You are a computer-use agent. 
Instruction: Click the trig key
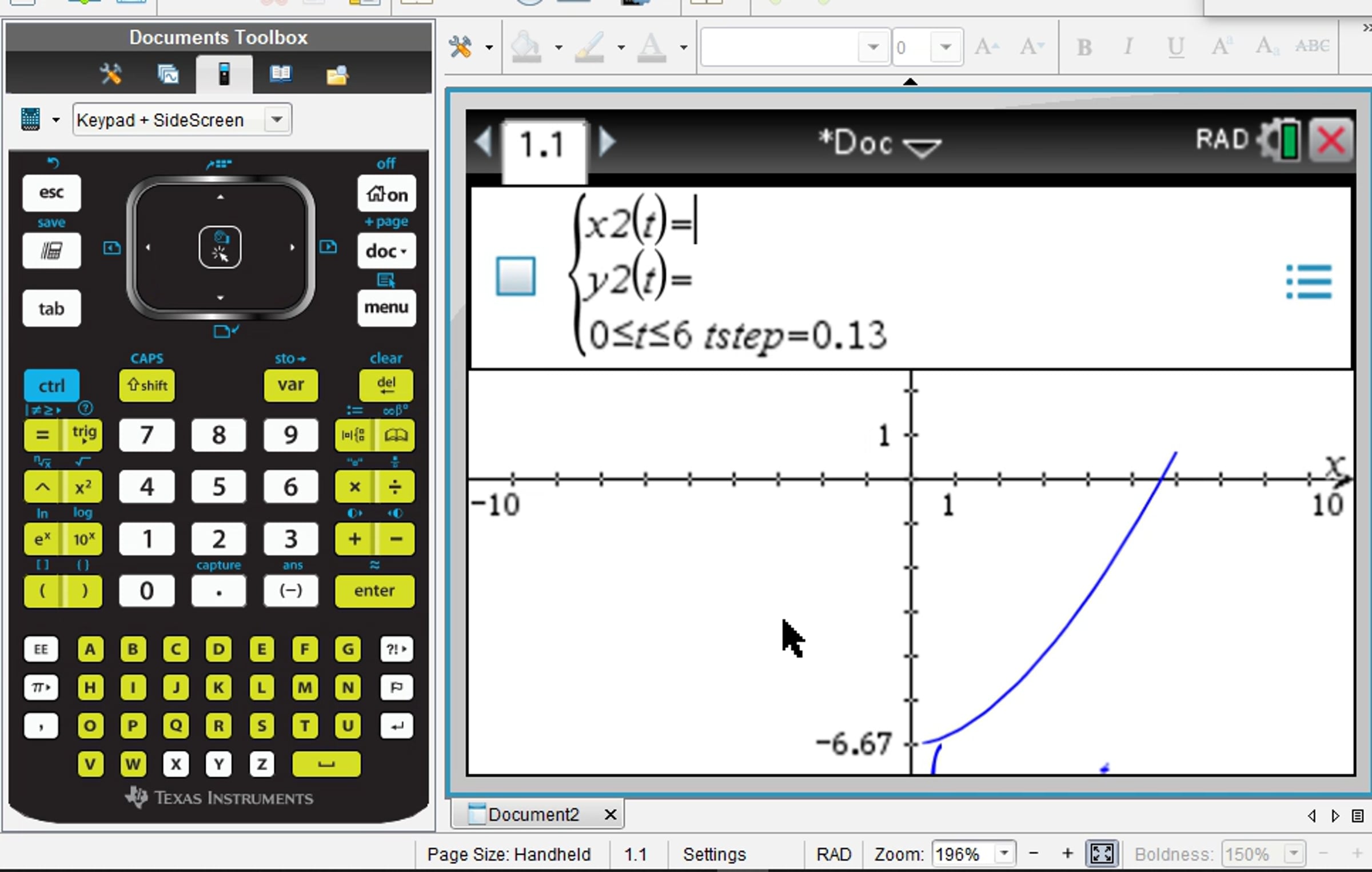click(x=84, y=435)
